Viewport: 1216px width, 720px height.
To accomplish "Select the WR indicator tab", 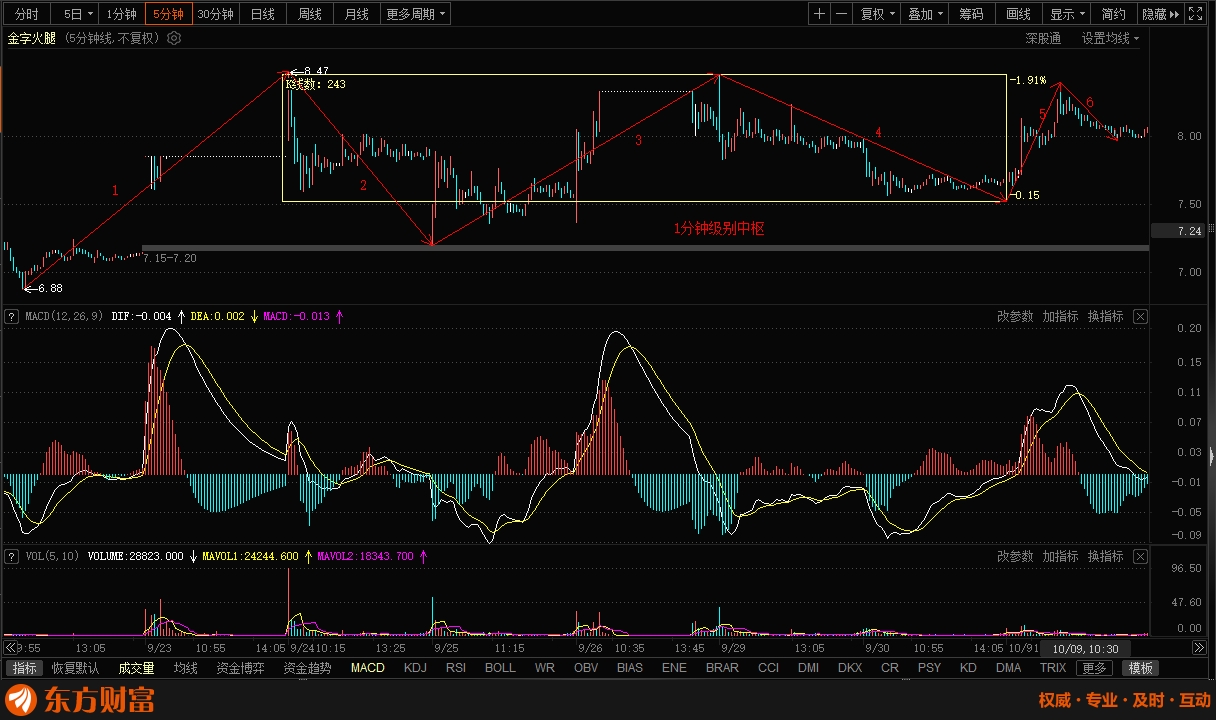I will [545, 668].
